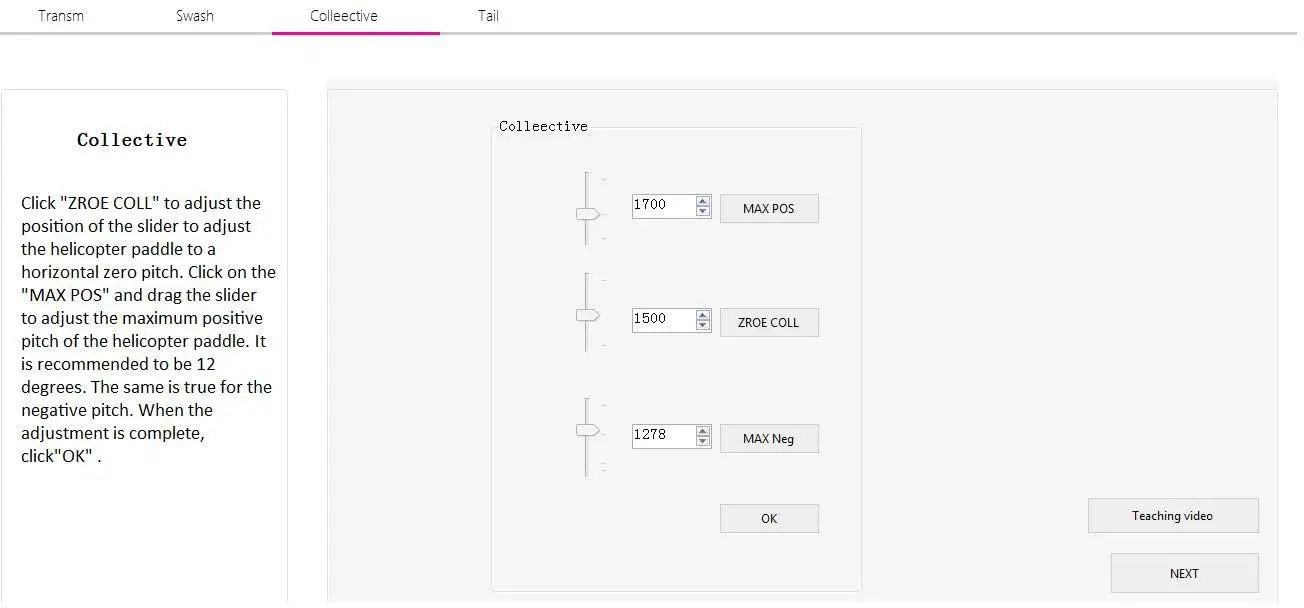The image size is (1304, 608).
Task: Click the 1700 MAX POS input field
Action: 663,205
